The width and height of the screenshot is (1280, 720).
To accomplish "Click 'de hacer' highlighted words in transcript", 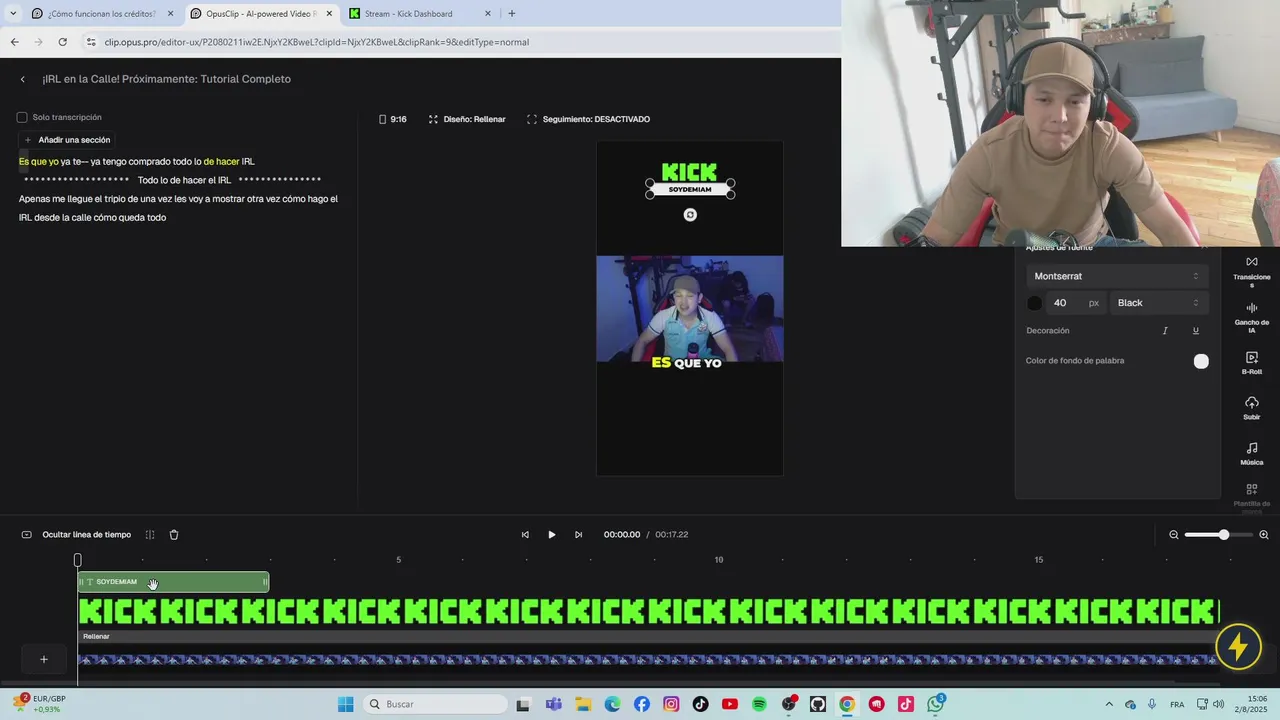I will pos(221,161).
